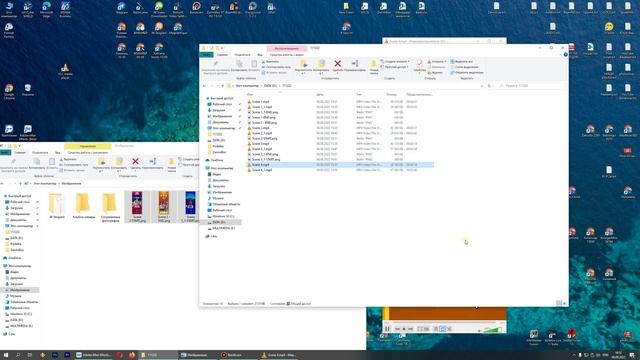Open Video Tools tab in front Explorer
This screenshot has height=360, width=640.
[x=287, y=54]
